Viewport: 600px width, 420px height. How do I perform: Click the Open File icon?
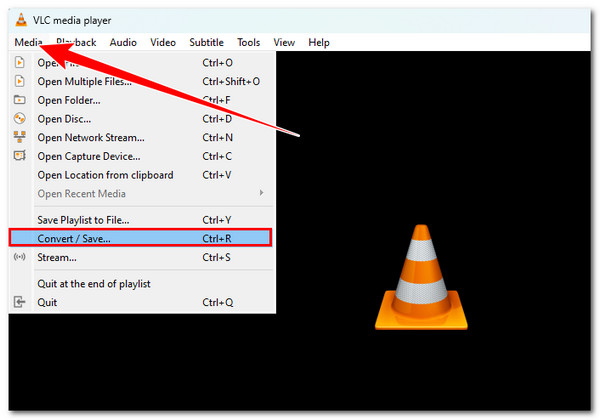coord(20,62)
